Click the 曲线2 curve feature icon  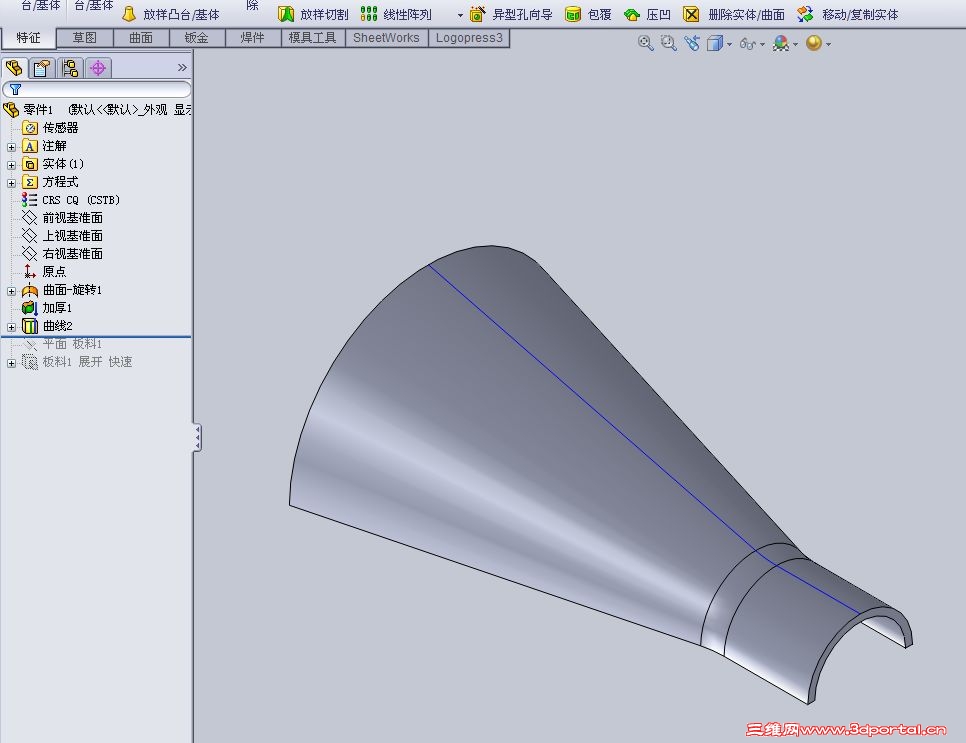[x=30, y=326]
